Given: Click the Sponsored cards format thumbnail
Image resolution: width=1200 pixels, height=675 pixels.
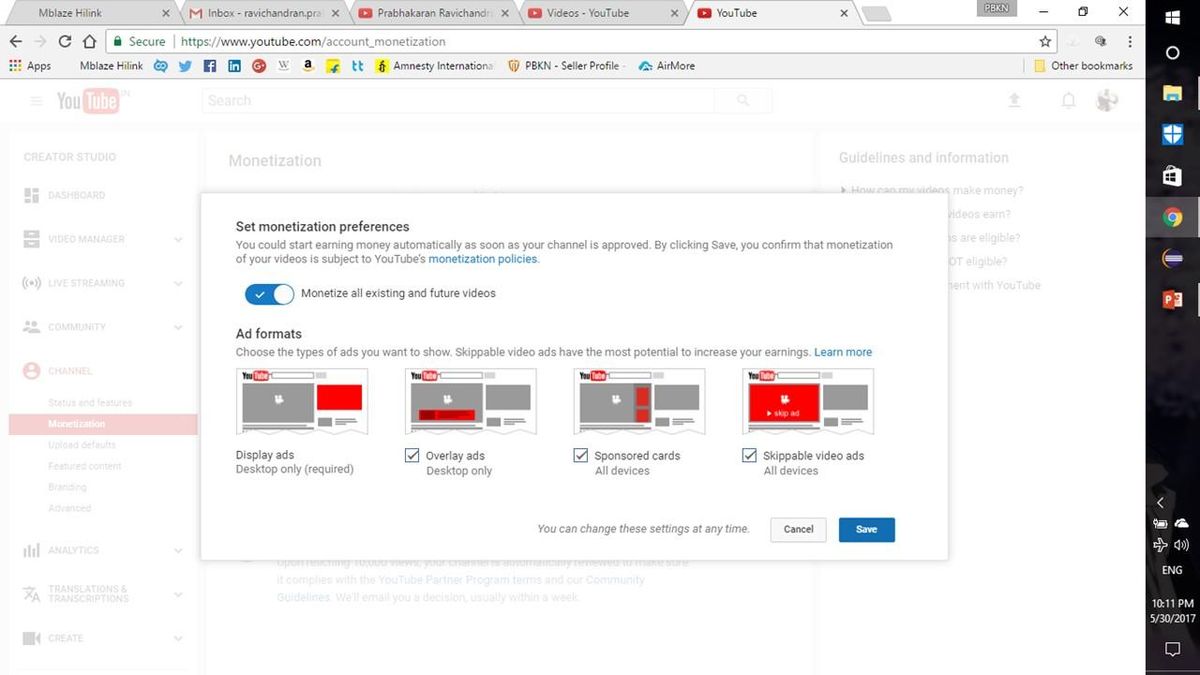Looking at the screenshot, I should (640, 402).
